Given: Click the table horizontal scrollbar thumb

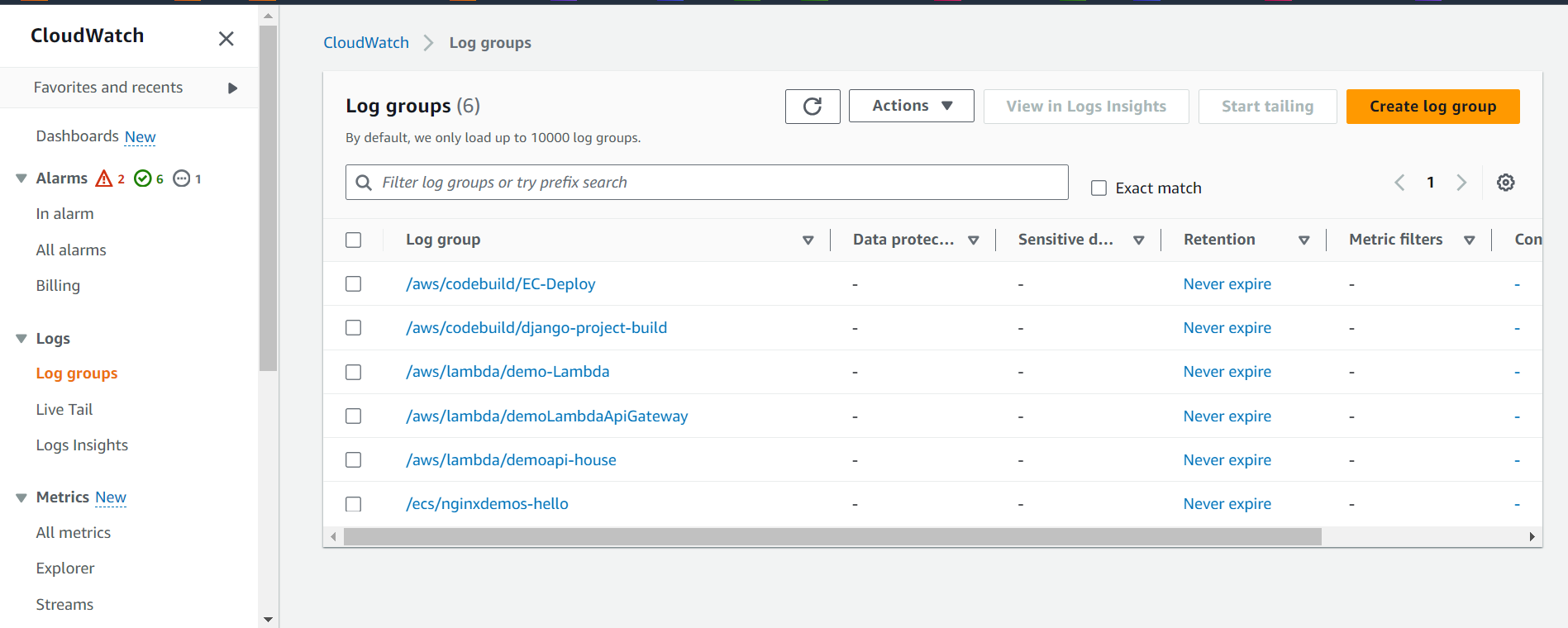Looking at the screenshot, I should (832, 537).
